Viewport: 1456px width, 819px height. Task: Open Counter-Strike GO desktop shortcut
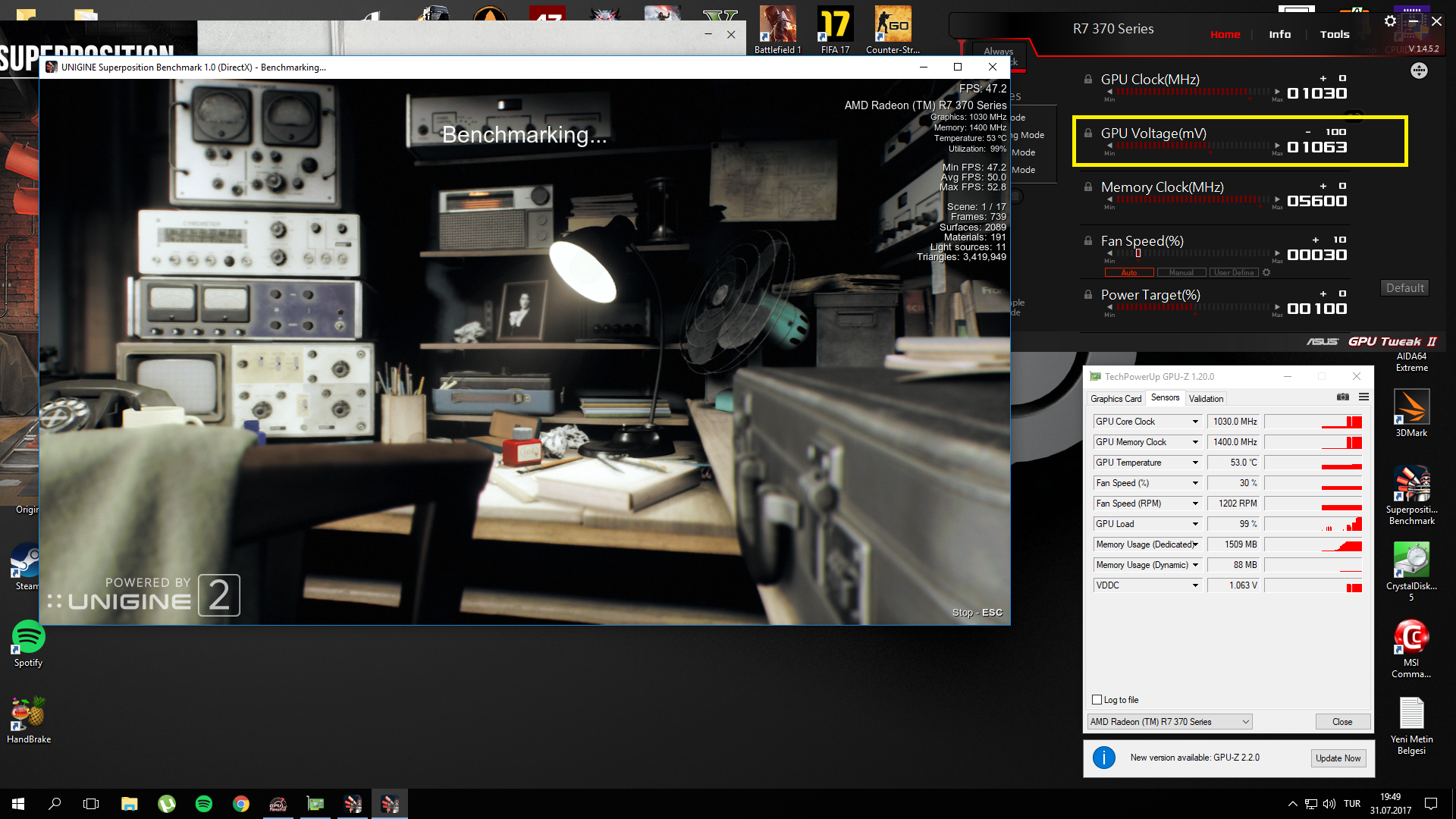coord(893,30)
